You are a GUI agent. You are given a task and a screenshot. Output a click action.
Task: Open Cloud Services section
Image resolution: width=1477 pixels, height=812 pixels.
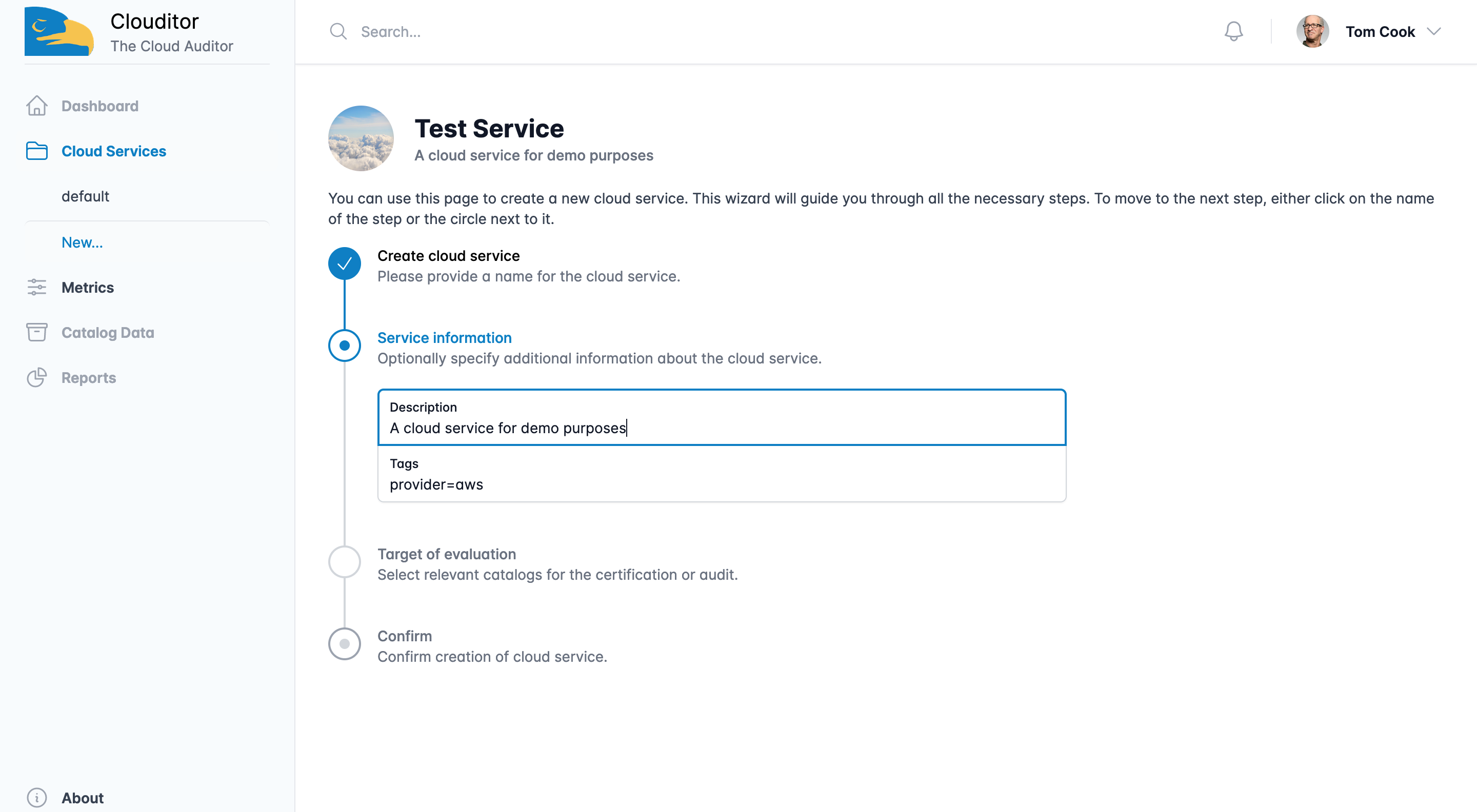(x=113, y=151)
